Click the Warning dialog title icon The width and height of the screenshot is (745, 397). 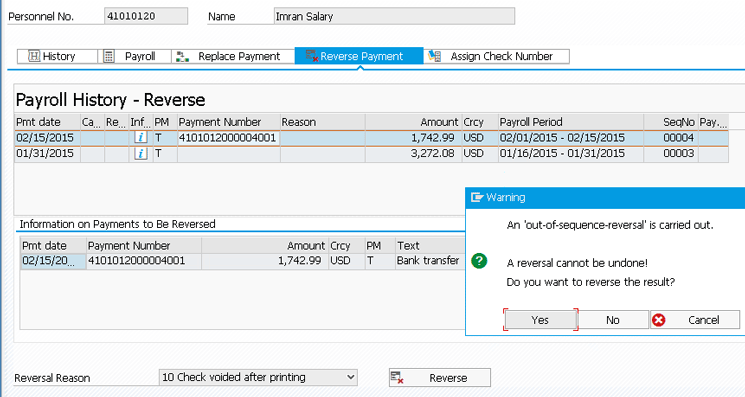pyautogui.click(x=477, y=197)
